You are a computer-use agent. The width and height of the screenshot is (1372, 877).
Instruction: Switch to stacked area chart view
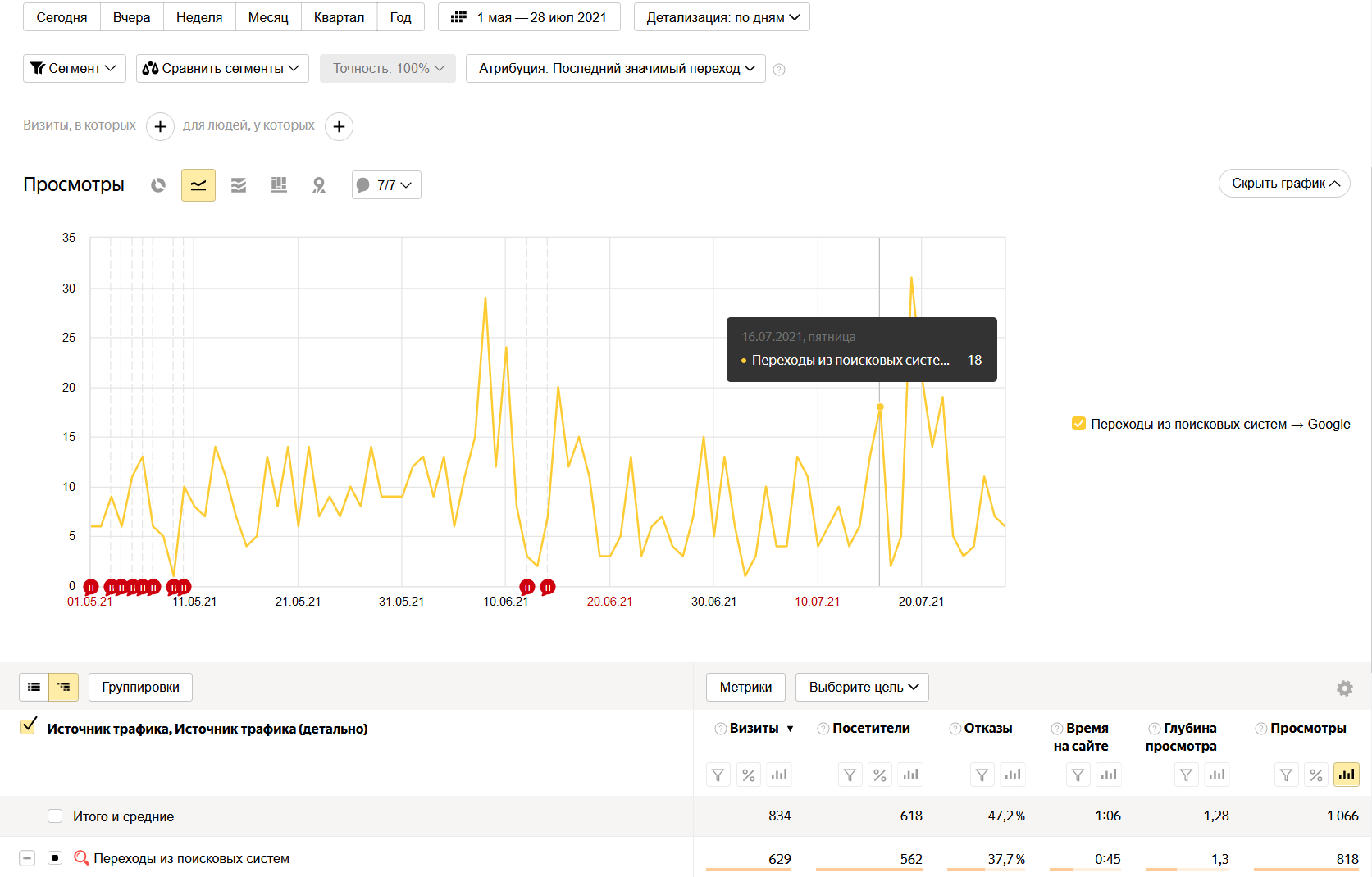(x=239, y=185)
